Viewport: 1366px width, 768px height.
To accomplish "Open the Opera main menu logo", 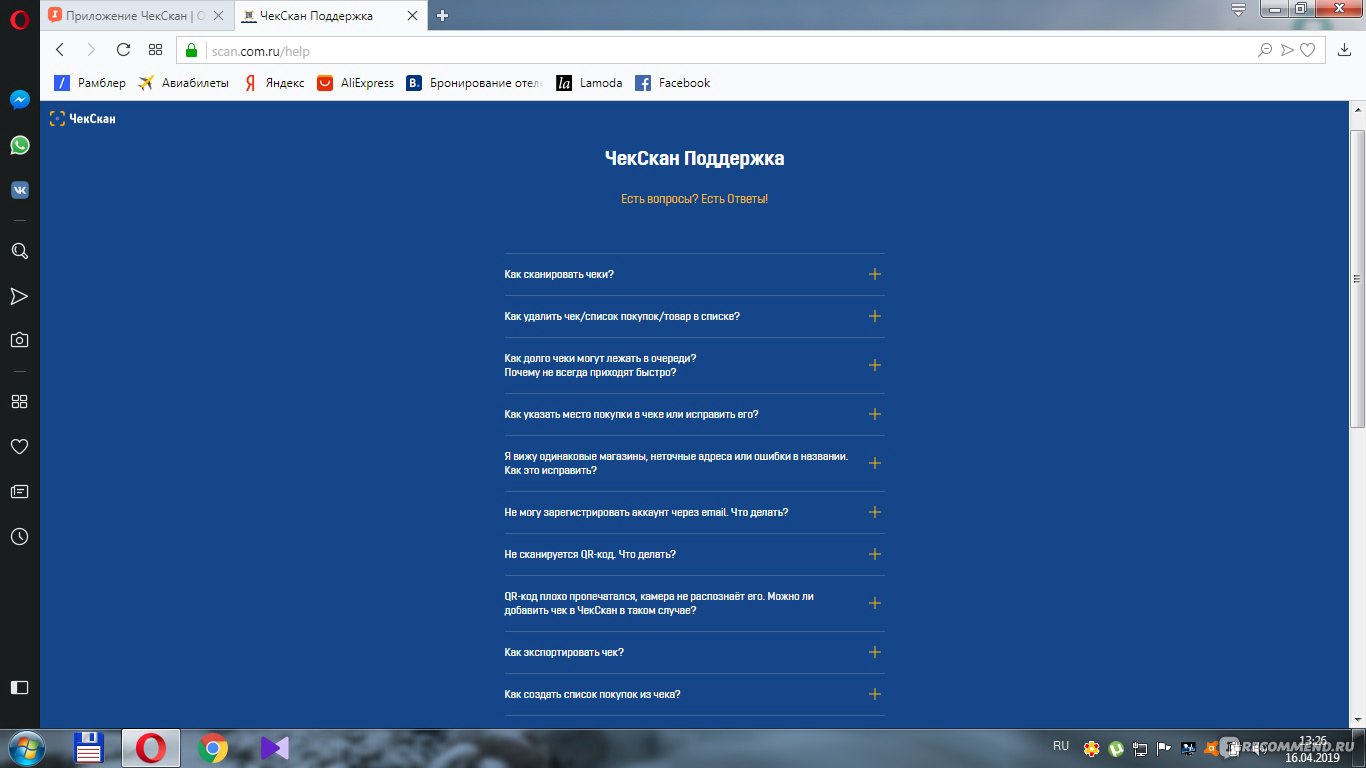I will point(19,18).
